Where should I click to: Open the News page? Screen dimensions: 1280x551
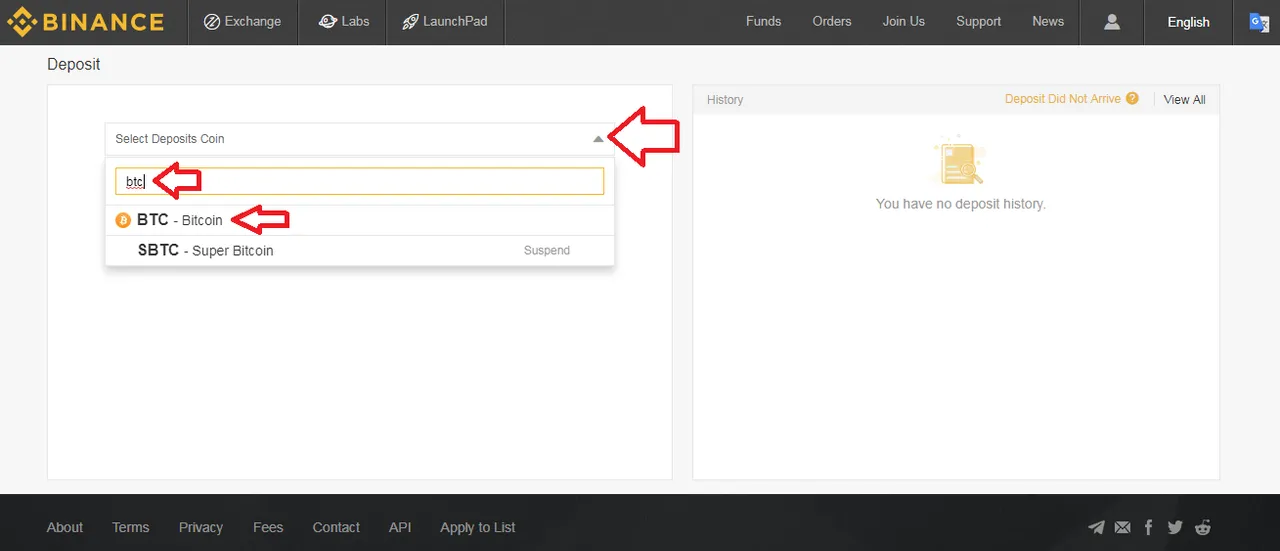click(1048, 21)
